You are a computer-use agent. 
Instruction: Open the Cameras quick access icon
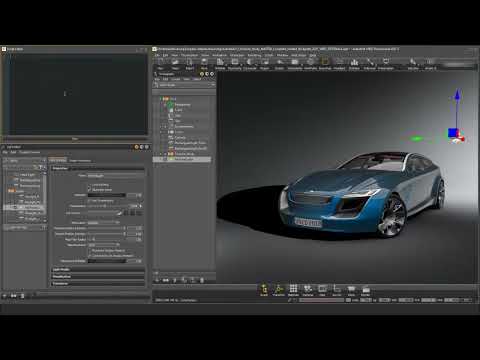click(x=308, y=289)
